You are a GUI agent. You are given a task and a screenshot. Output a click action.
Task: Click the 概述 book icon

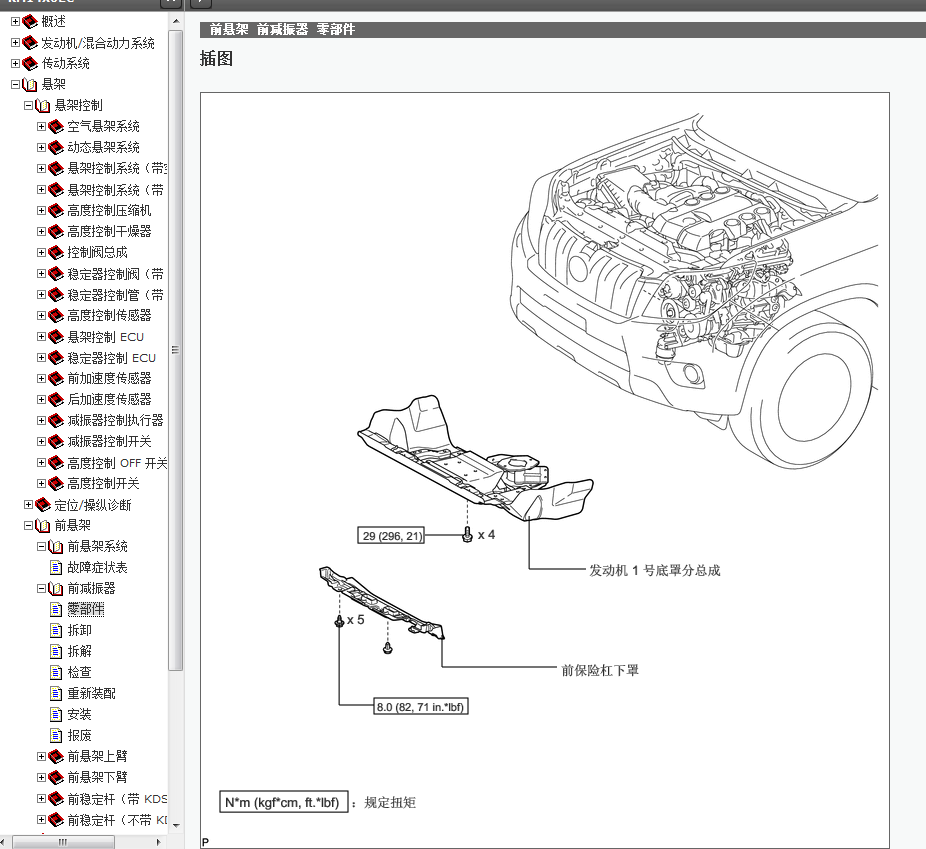coord(30,22)
